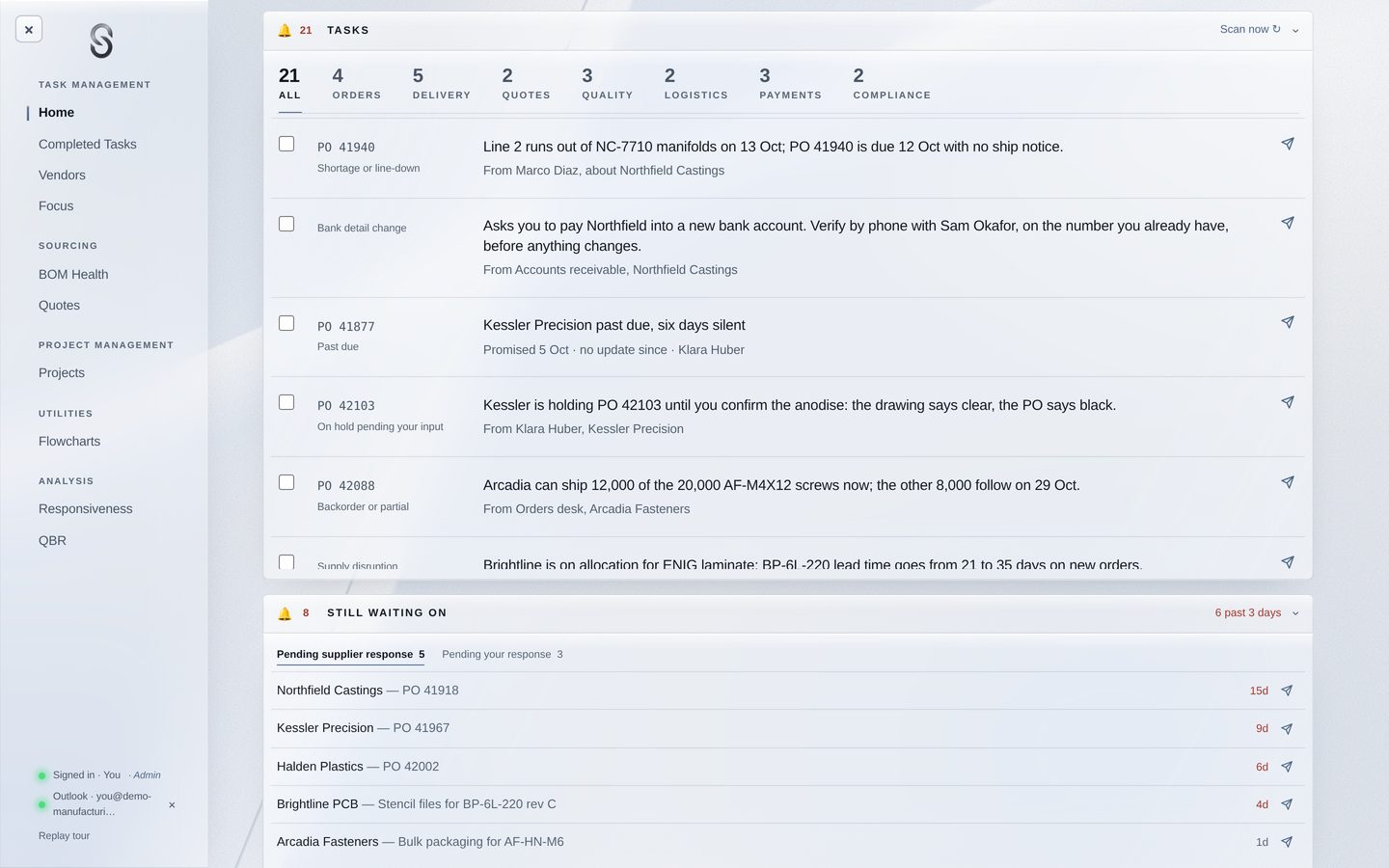
Task: Switch to Pending your response tab
Action: click(502, 654)
